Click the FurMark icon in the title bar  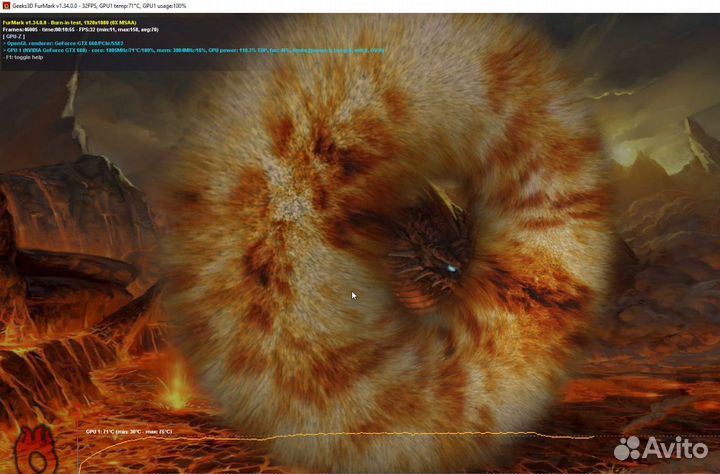coord(5,5)
